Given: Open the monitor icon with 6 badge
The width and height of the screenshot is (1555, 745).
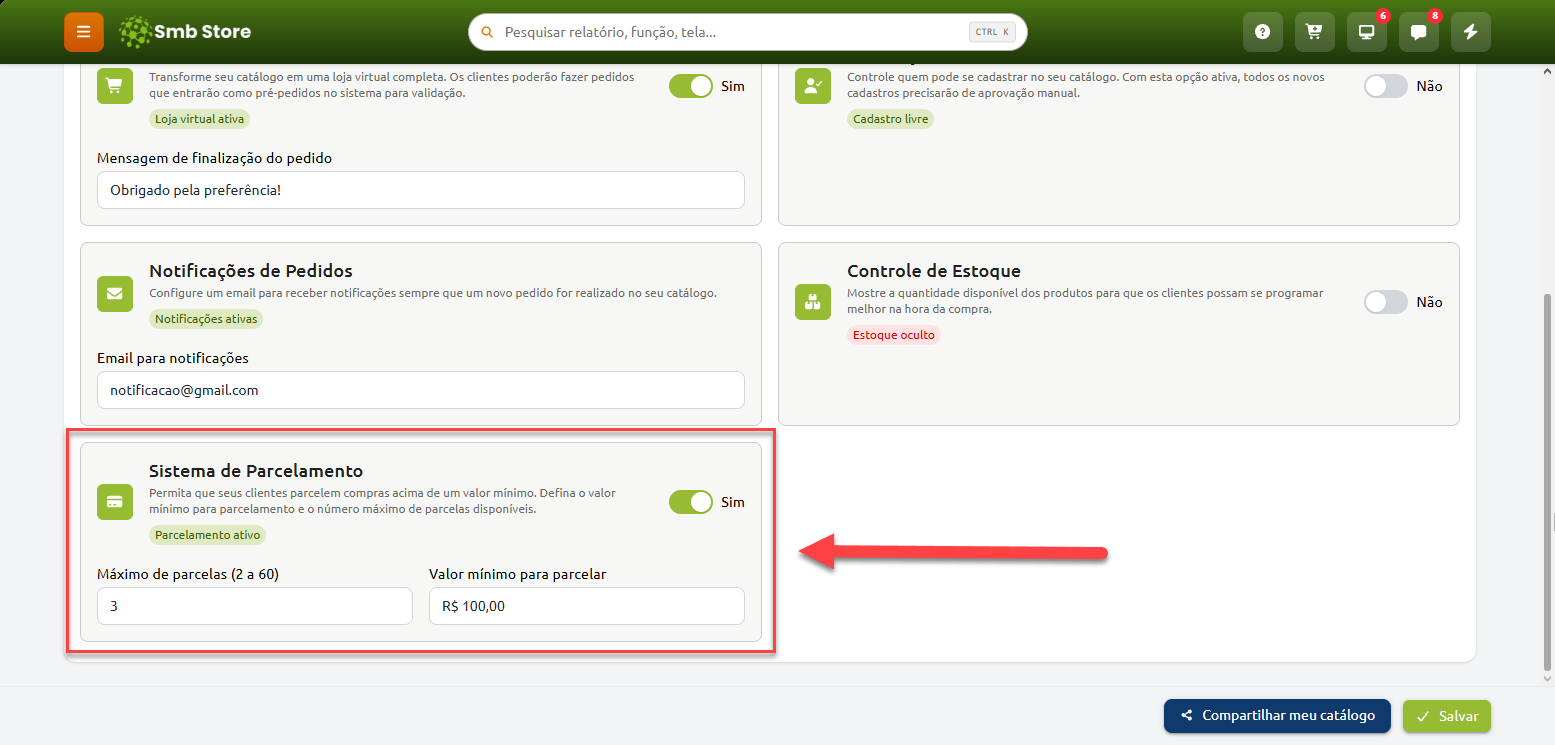Looking at the screenshot, I should coord(1366,32).
